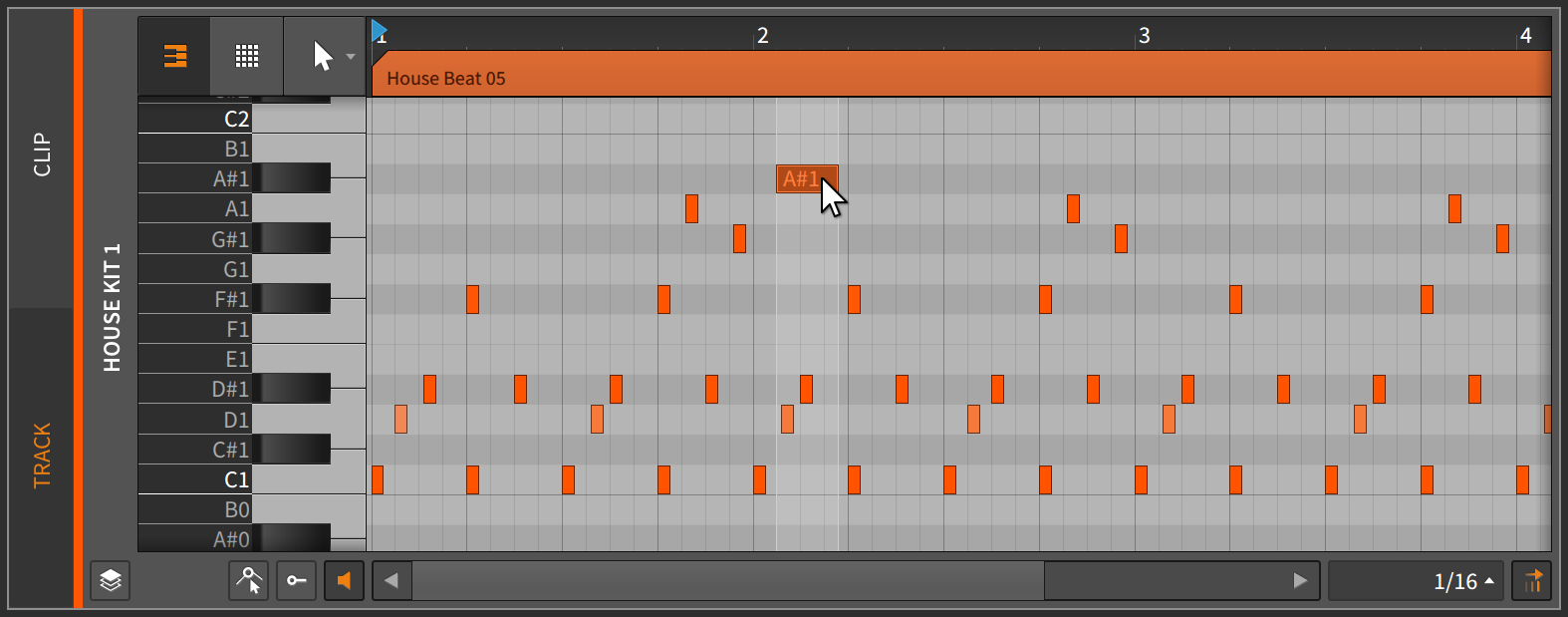
Task: Switch to the CLIP tab
Action: point(41,154)
